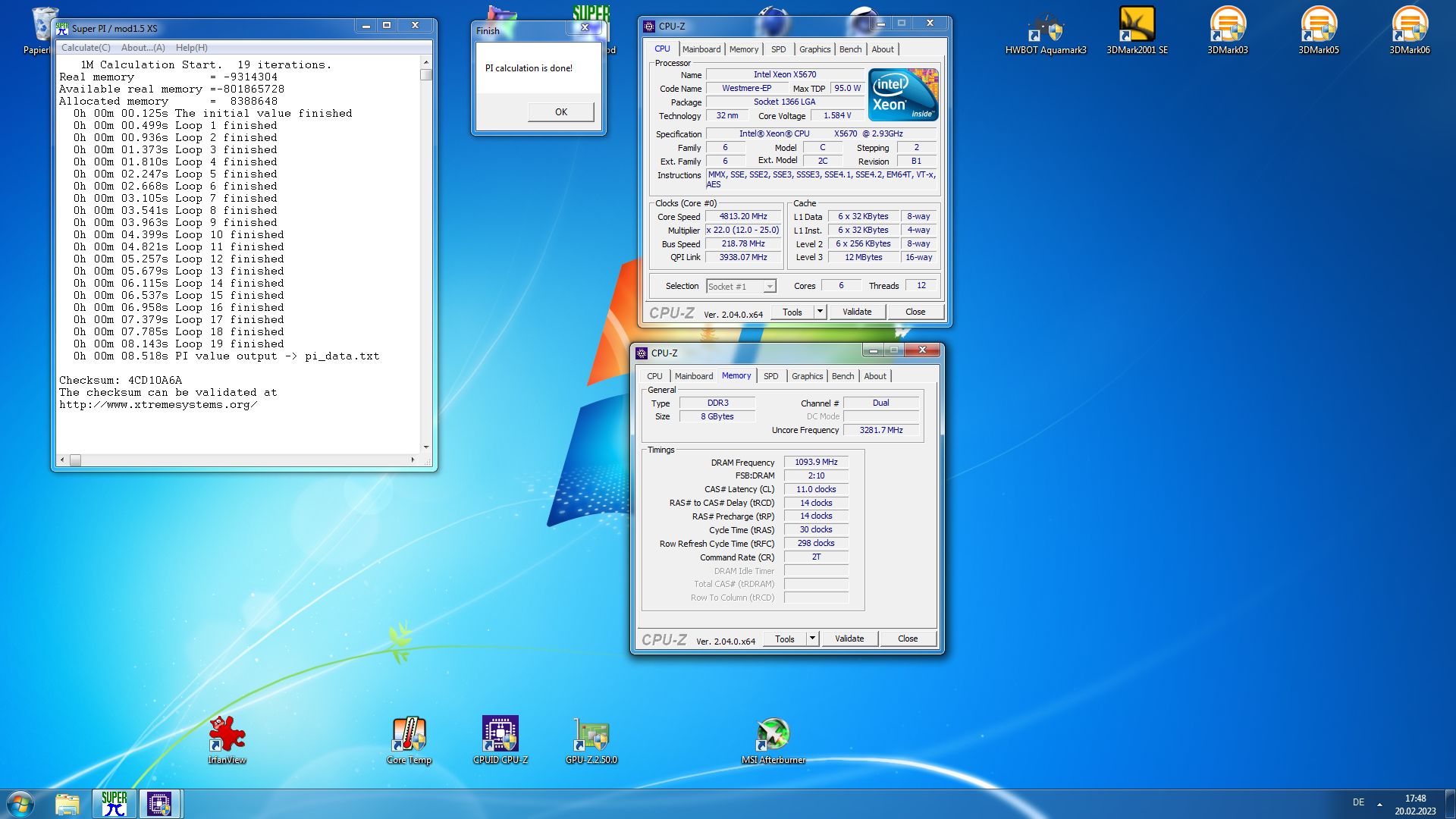Click Close button in upper CPU-Z window

pyautogui.click(x=915, y=312)
